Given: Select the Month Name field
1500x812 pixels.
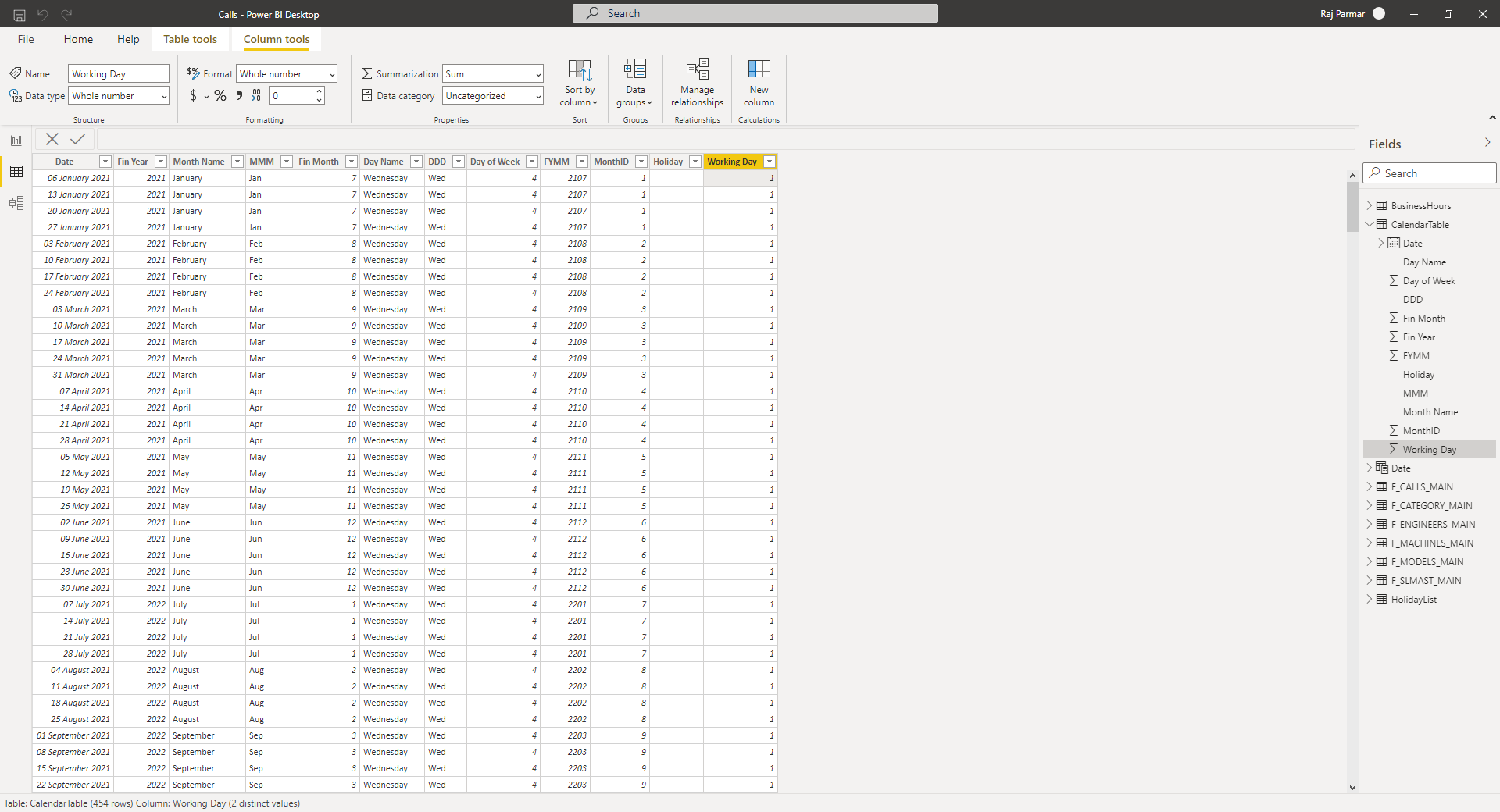Looking at the screenshot, I should [1430, 412].
